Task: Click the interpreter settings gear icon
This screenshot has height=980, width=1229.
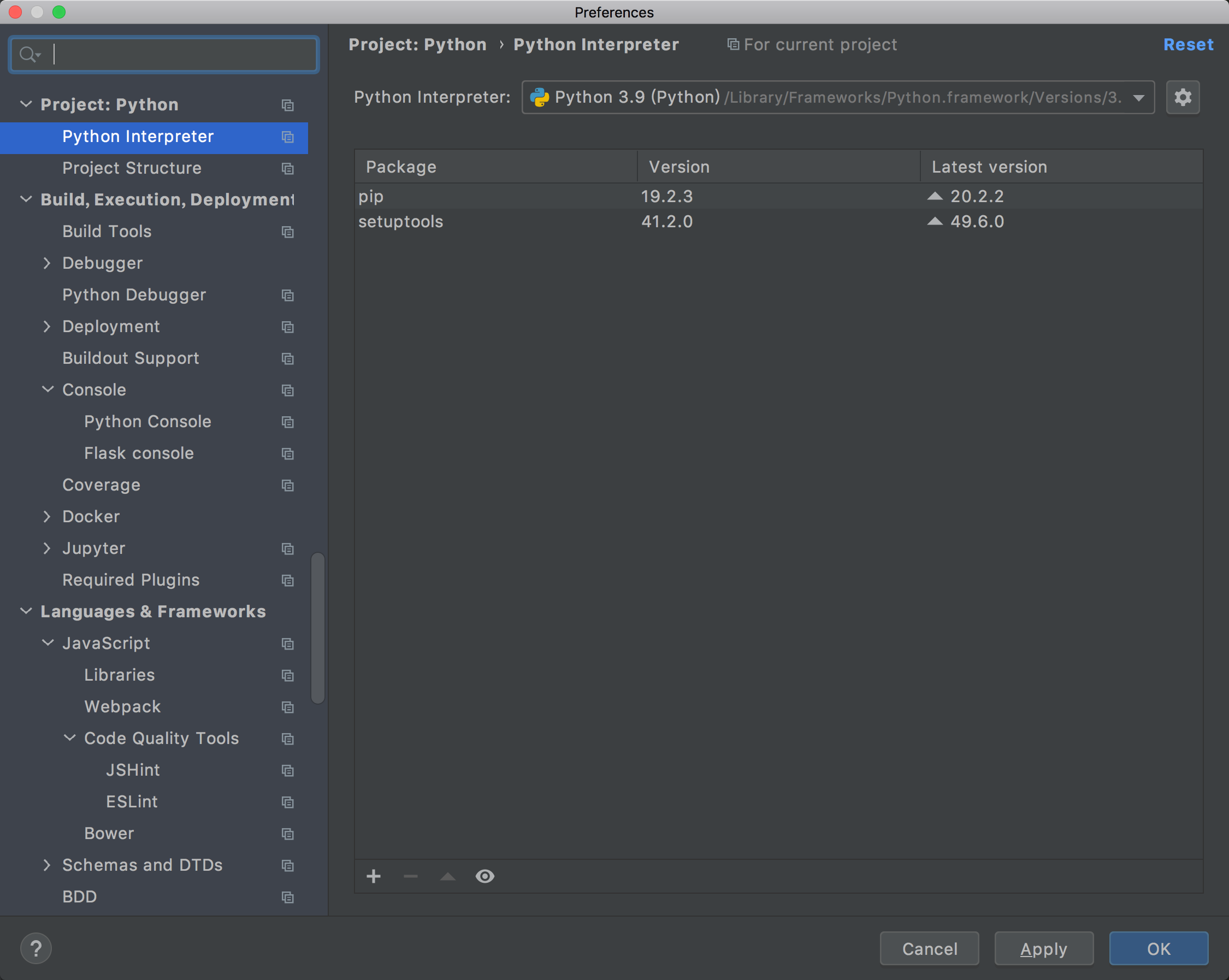Action: [x=1184, y=97]
